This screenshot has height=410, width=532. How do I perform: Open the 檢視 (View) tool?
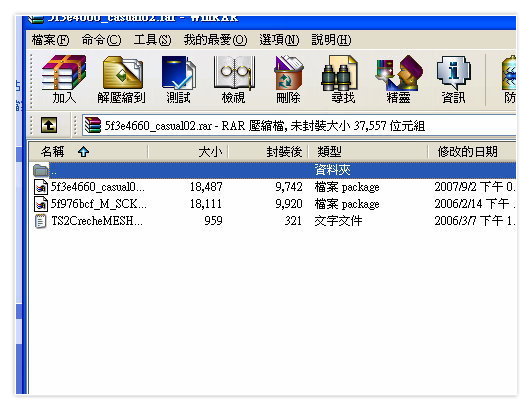(233, 79)
